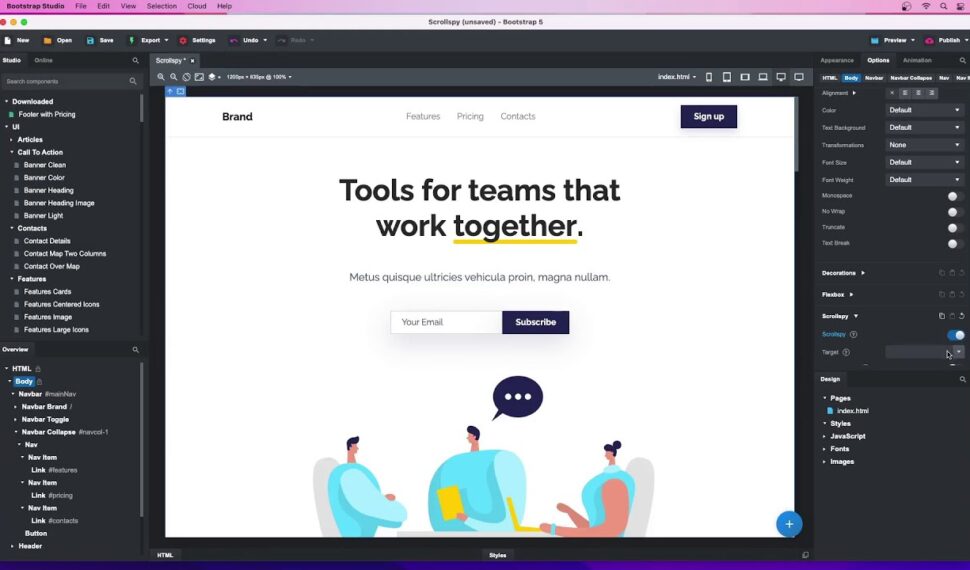Image resolution: width=970 pixels, height=570 pixels.
Task: Click zoom in magnifier above canvas
Action: click(x=161, y=77)
